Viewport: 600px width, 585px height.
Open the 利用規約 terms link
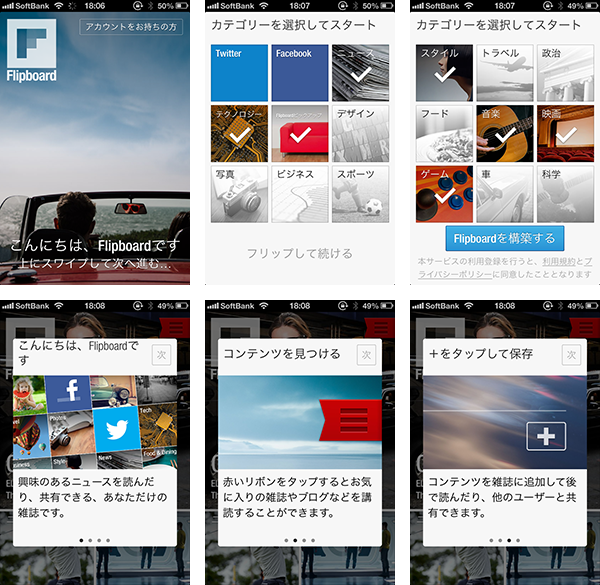pos(559,261)
